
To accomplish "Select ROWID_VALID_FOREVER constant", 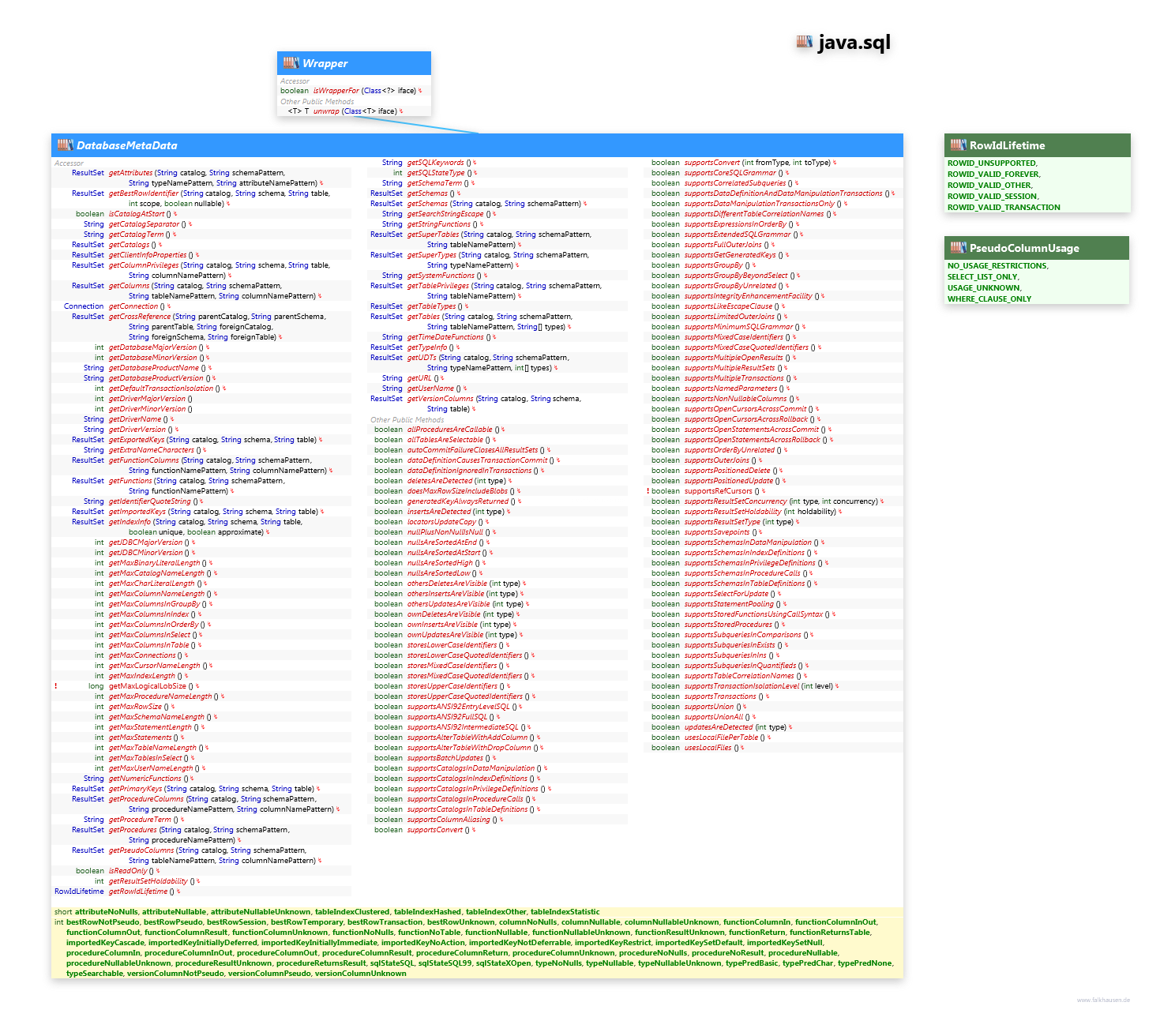I will (x=994, y=175).
